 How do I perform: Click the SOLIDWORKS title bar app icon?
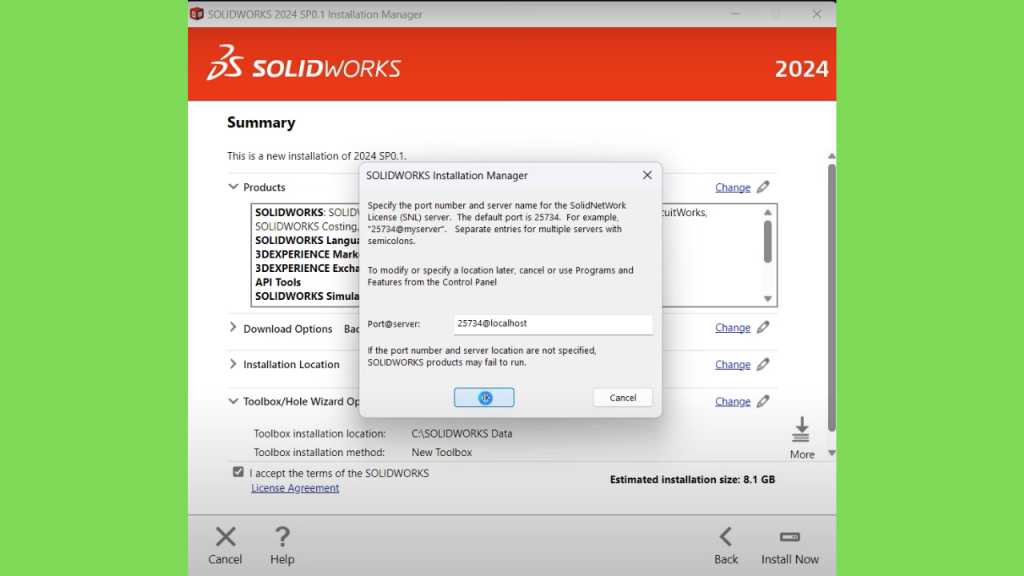(197, 14)
